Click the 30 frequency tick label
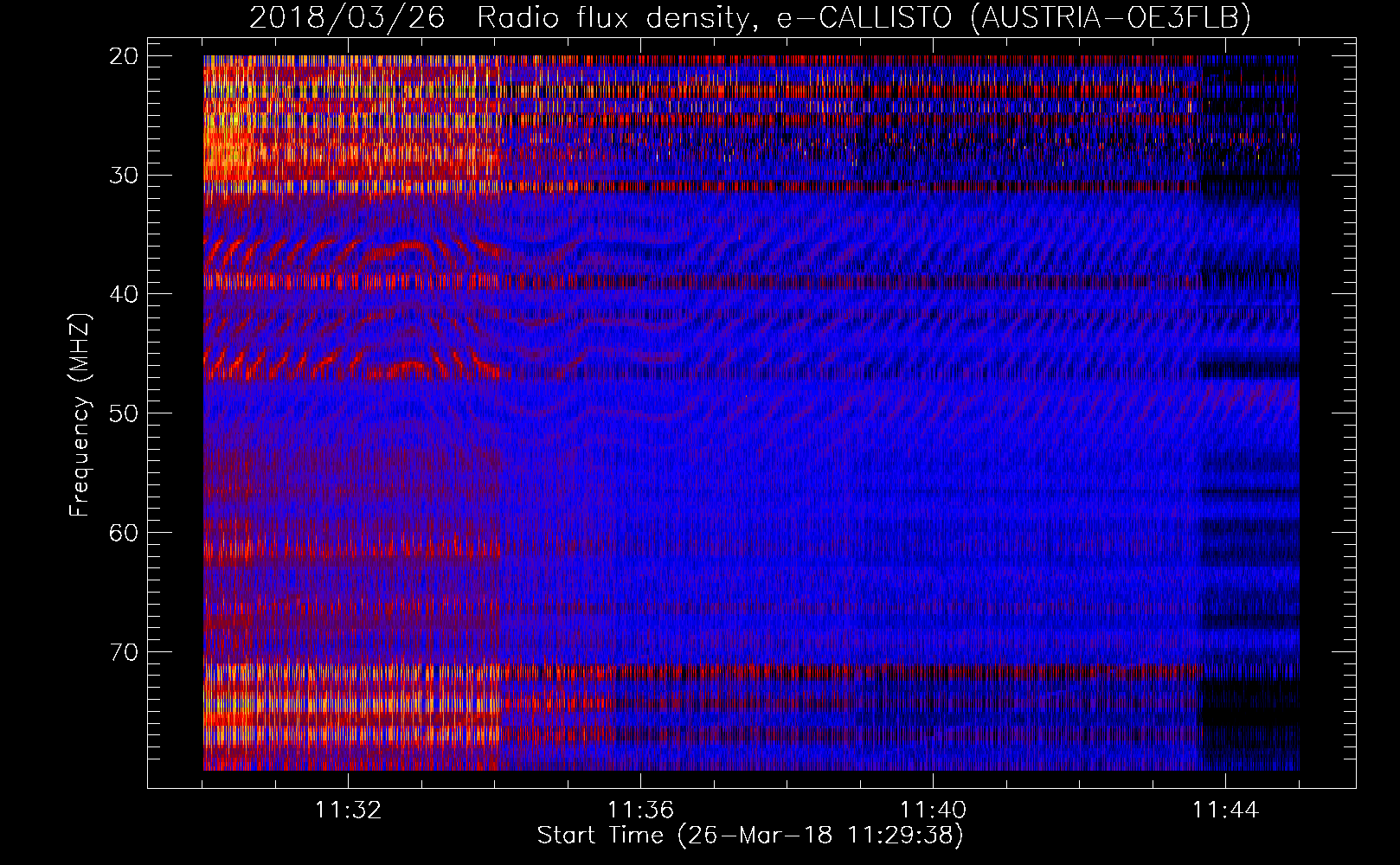Viewport: 1400px width, 865px height. pyautogui.click(x=124, y=176)
